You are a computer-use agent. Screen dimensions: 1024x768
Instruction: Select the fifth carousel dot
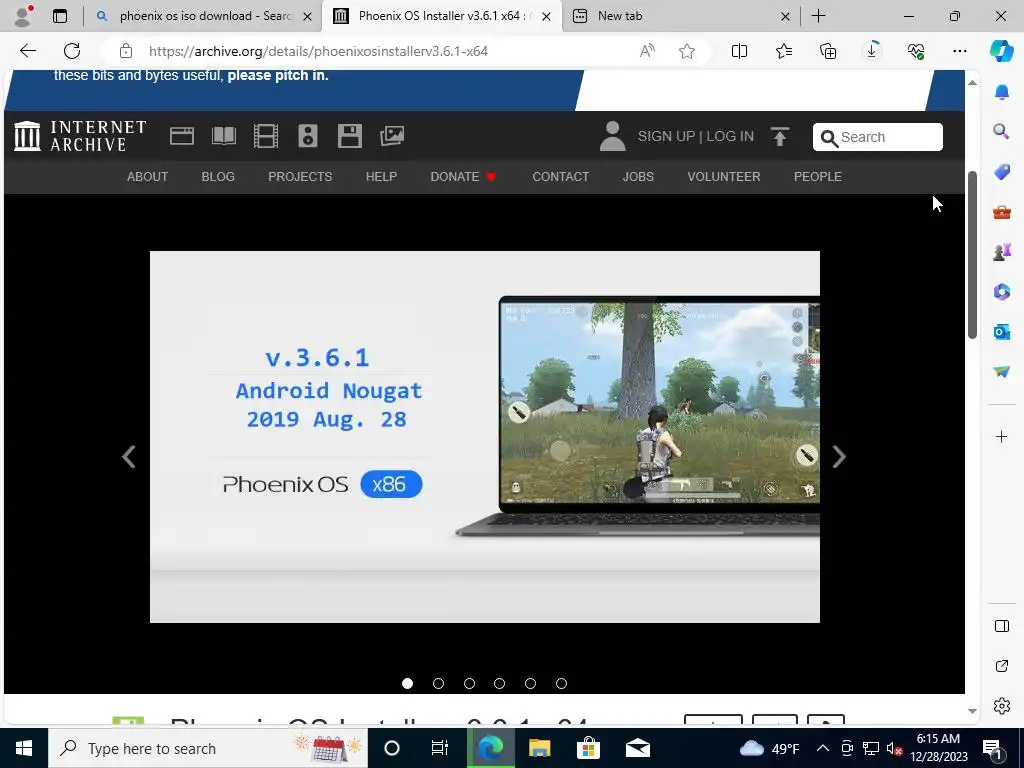click(x=530, y=683)
